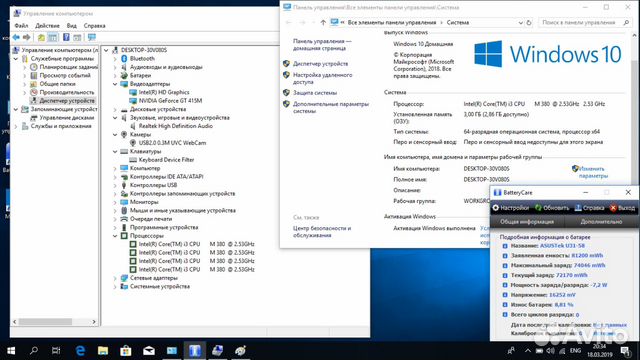This screenshot has height=360, width=640.
Task: Open the Справка menu in Computer Management
Action: tap(95, 26)
